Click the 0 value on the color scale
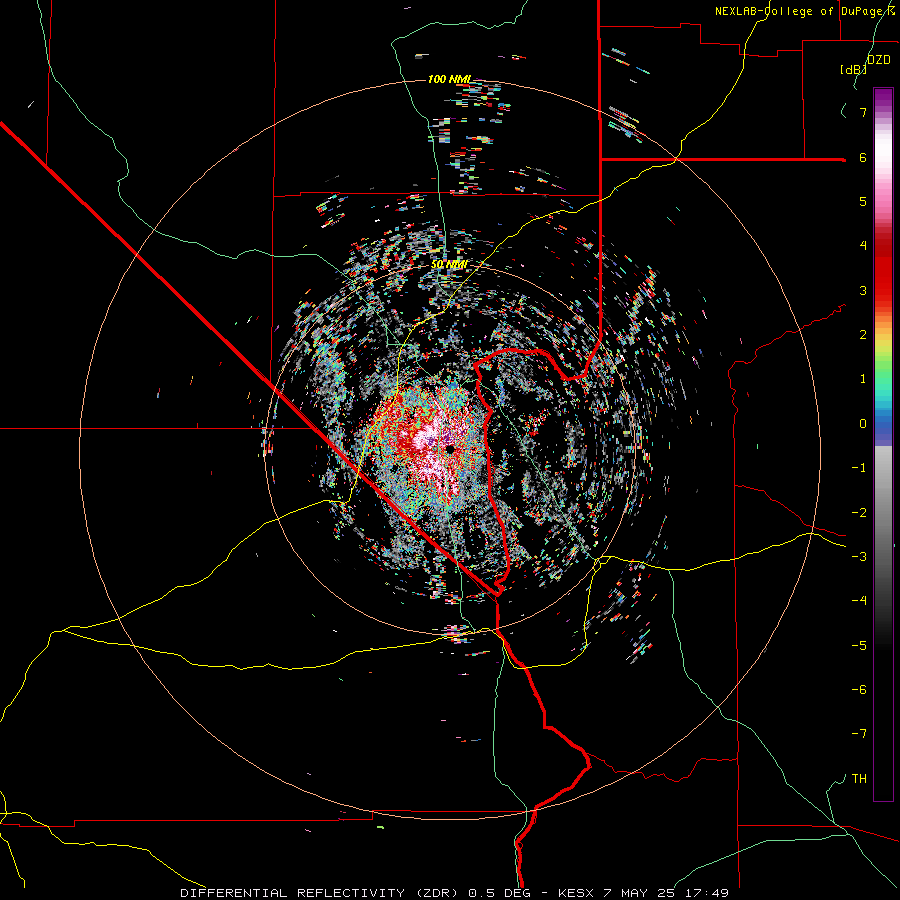The width and height of the screenshot is (900, 900). click(863, 424)
